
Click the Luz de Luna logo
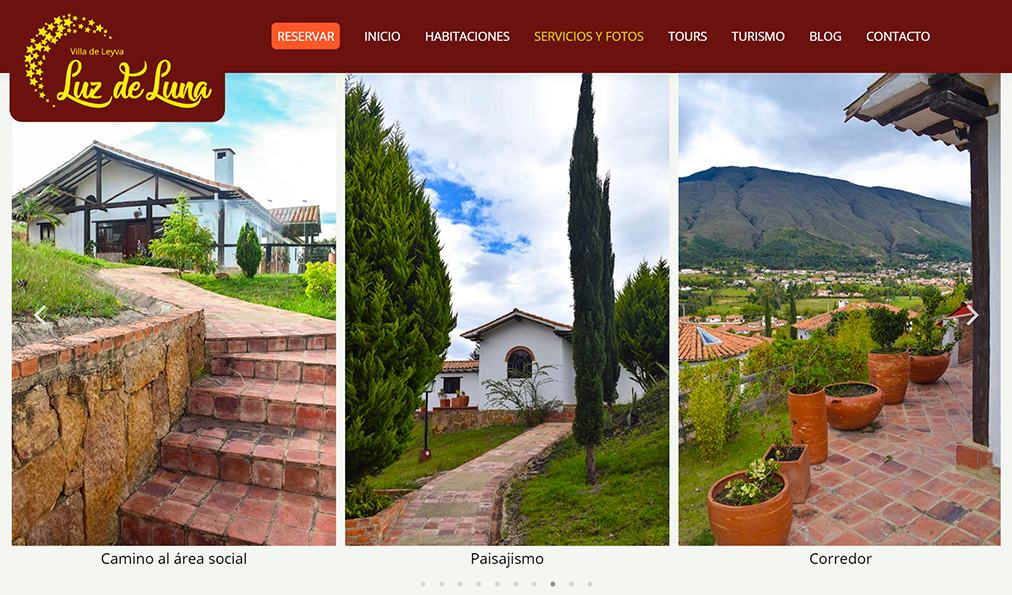pos(117,62)
